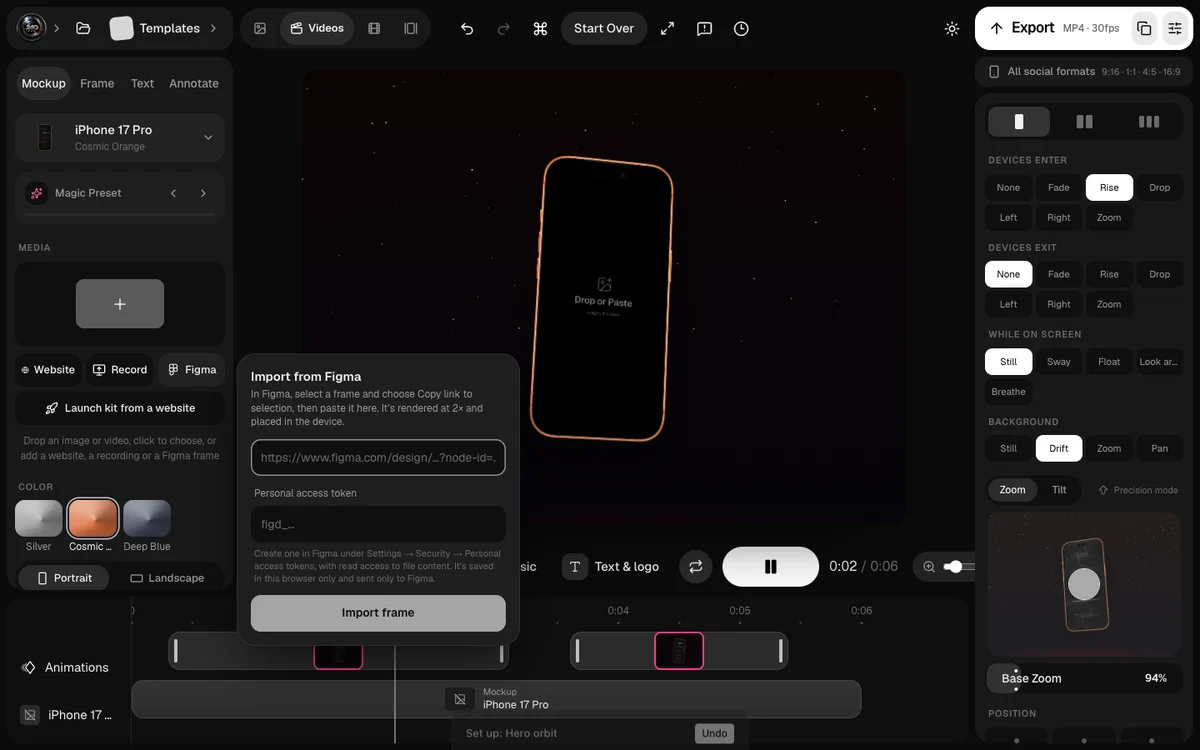The image size is (1200, 750).
Task: Click the Start Over button
Action: 604,28
